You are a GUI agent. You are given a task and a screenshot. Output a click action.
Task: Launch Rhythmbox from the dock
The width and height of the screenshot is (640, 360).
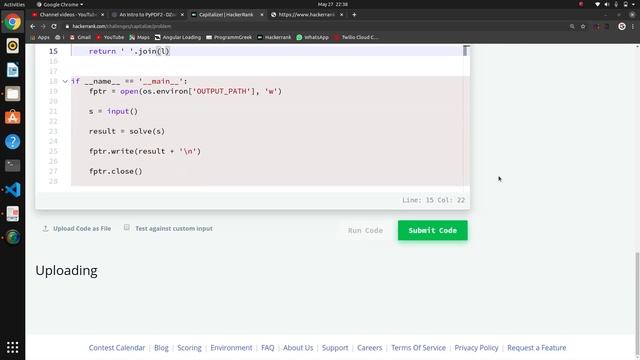13,46
